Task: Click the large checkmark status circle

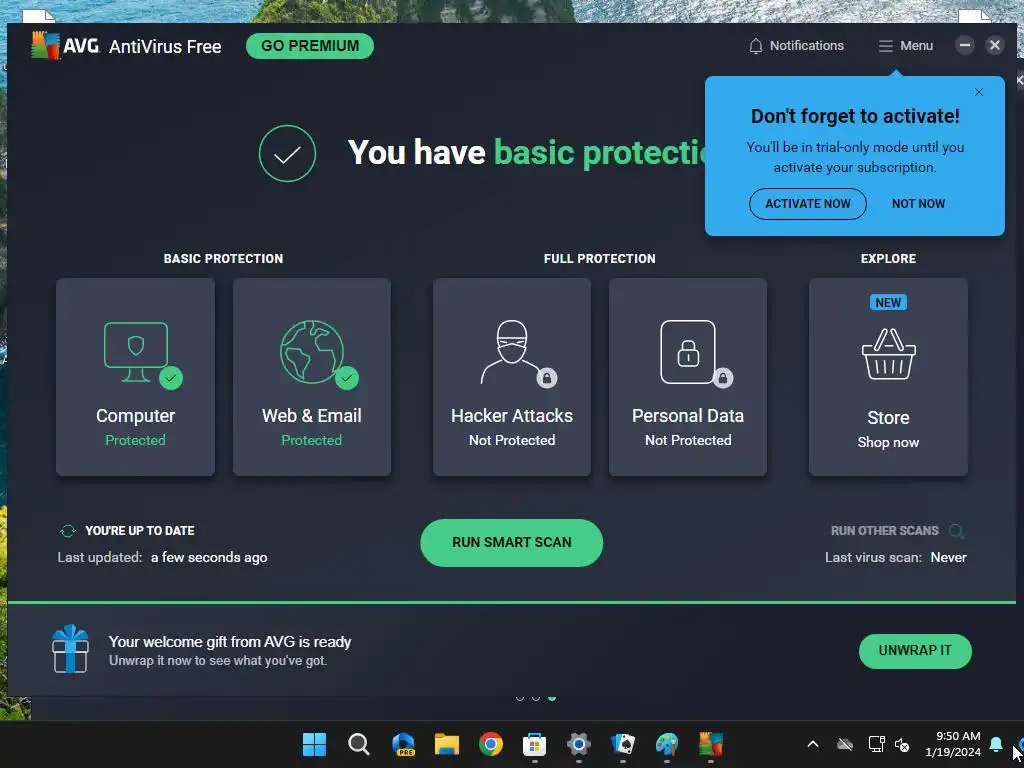Action: 287,153
